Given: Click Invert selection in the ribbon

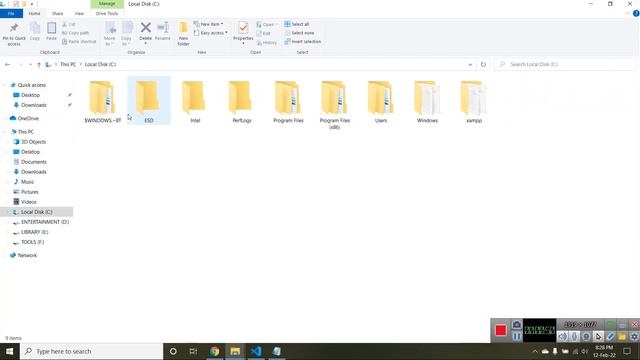Looking at the screenshot, I should click(302, 42).
